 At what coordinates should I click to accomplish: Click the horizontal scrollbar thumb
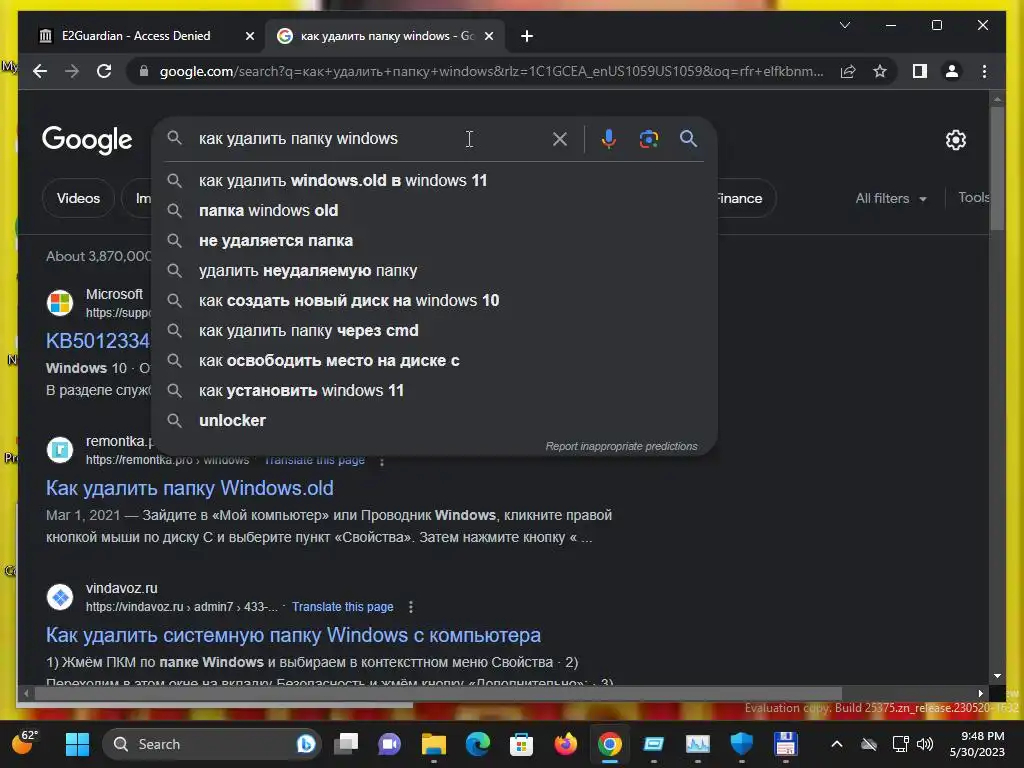(x=438, y=693)
